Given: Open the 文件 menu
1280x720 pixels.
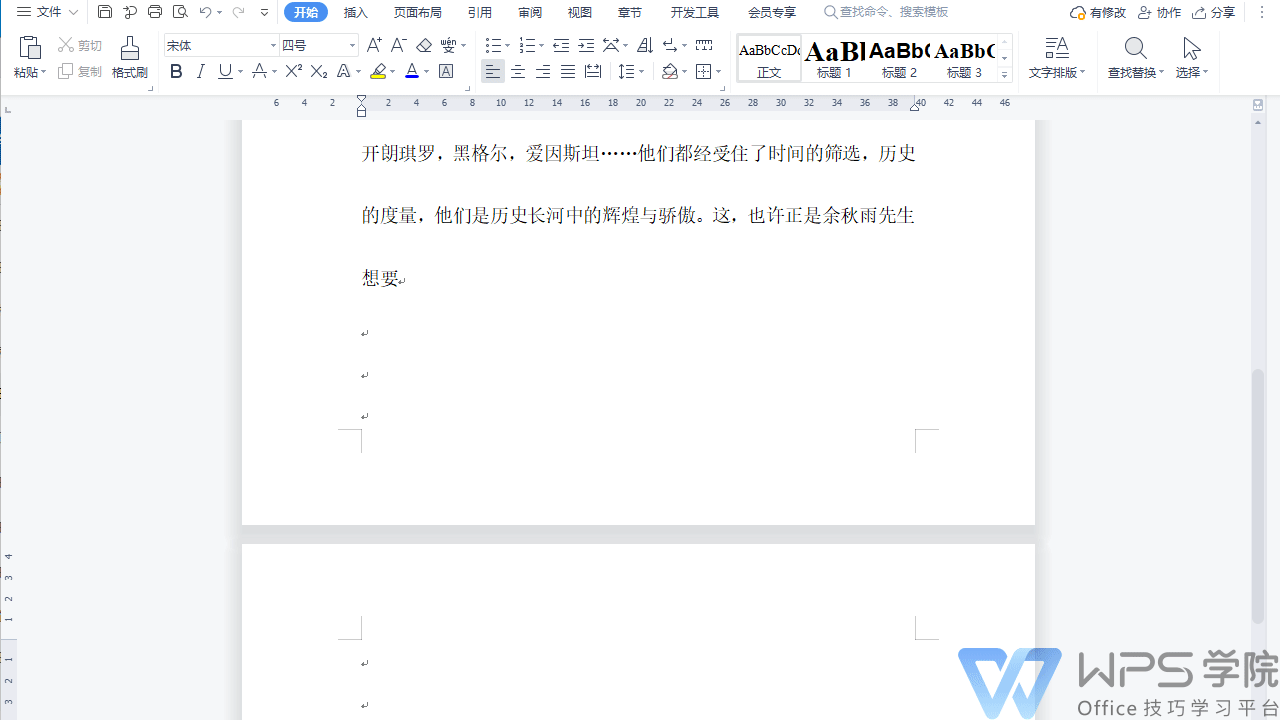Looking at the screenshot, I should (46, 12).
